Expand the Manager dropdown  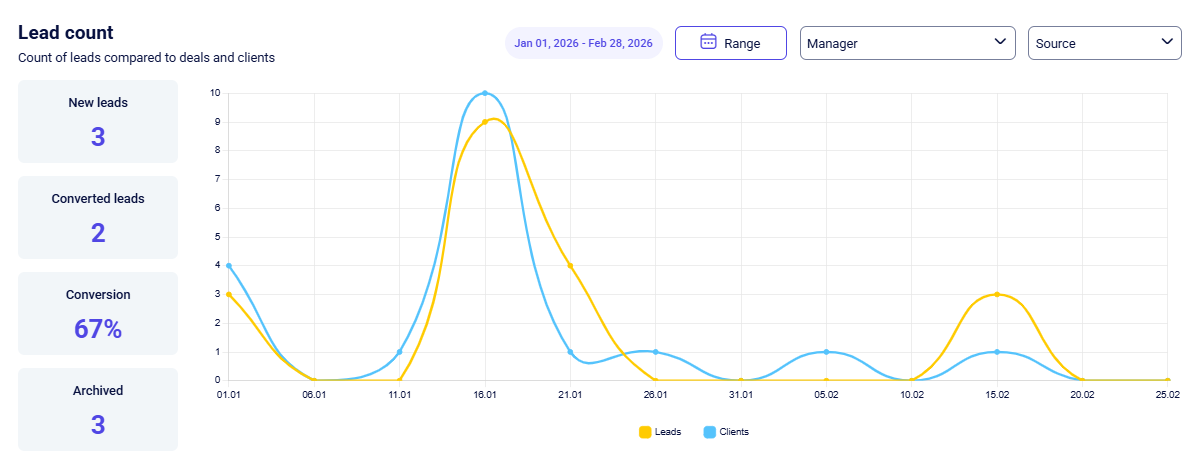(x=907, y=43)
